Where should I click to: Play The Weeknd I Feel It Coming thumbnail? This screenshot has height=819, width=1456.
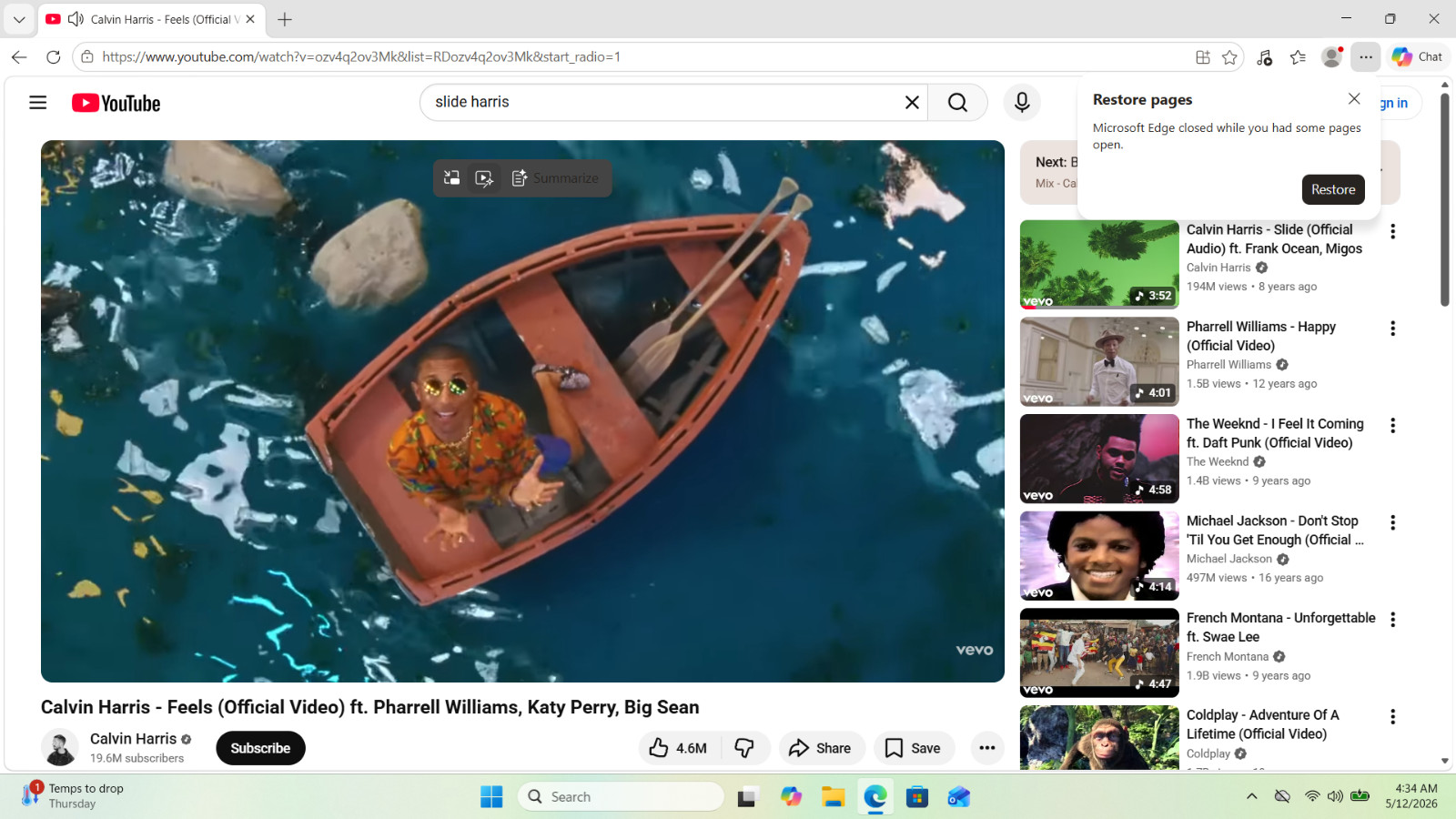point(1099,459)
